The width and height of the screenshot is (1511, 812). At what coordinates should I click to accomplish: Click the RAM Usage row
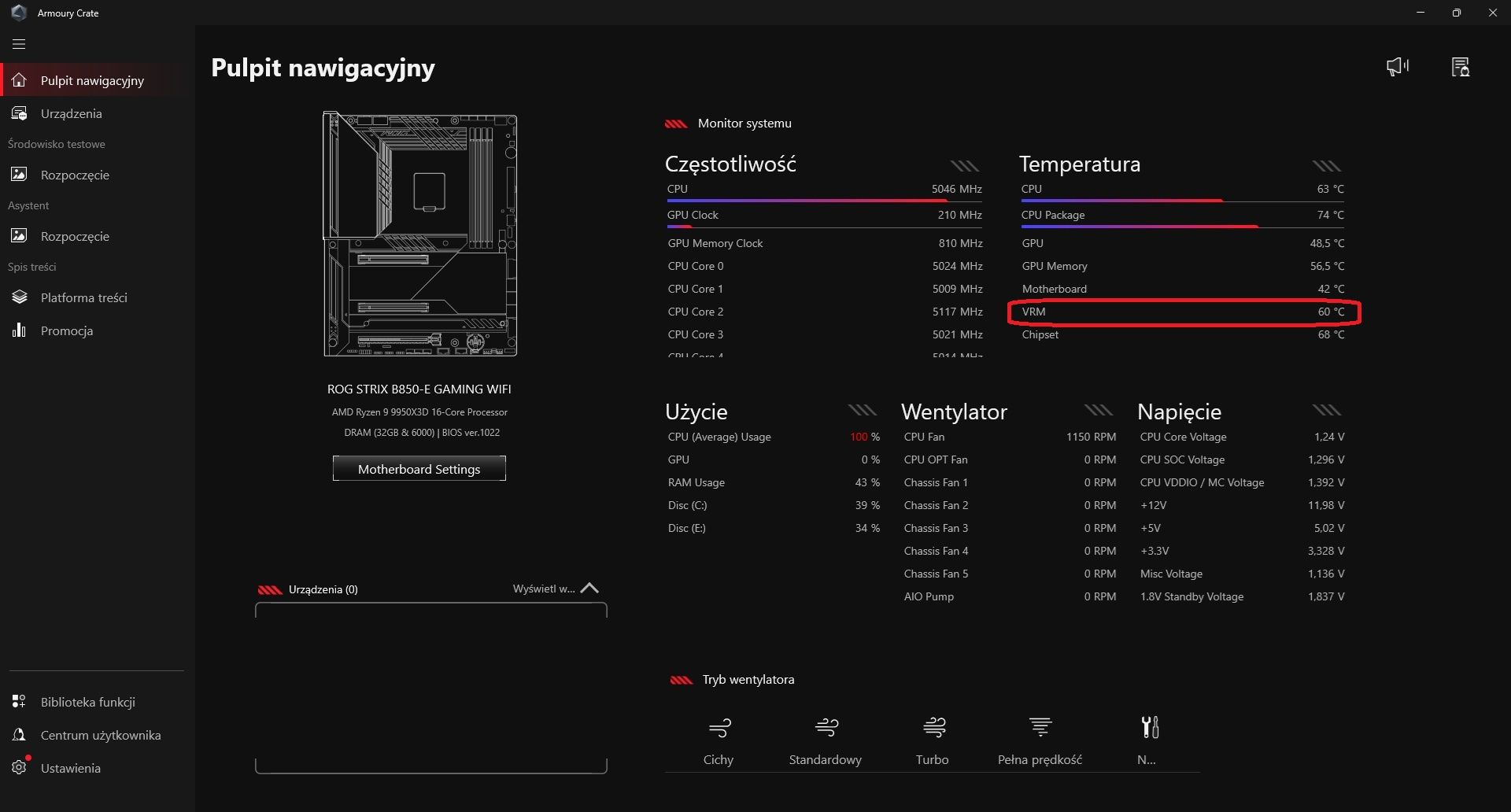[774, 482]
